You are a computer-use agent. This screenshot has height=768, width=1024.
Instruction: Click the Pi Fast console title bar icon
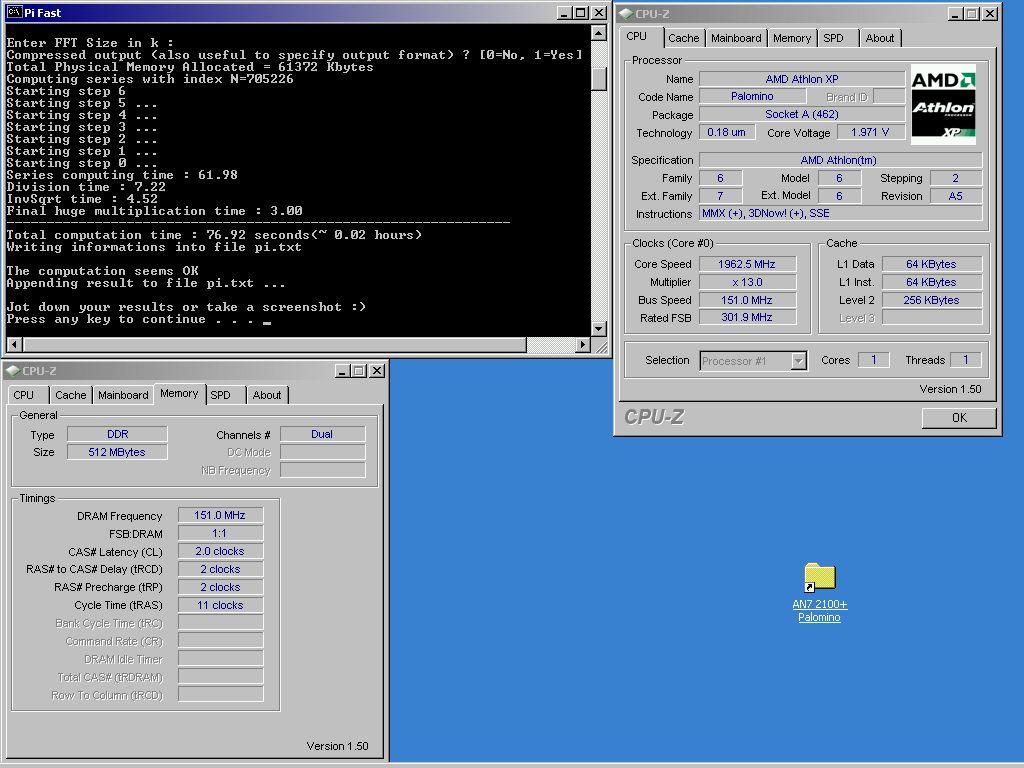click(x=14, y=12)
